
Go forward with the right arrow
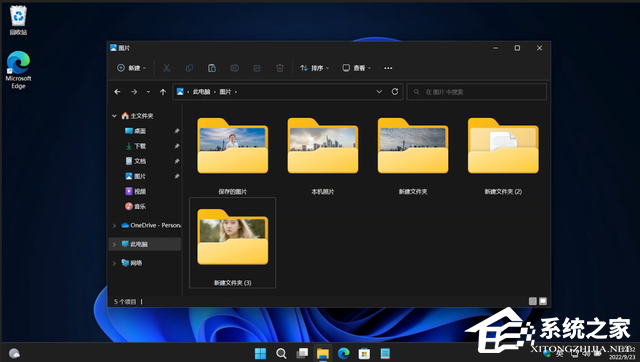(x=134, y=92)
